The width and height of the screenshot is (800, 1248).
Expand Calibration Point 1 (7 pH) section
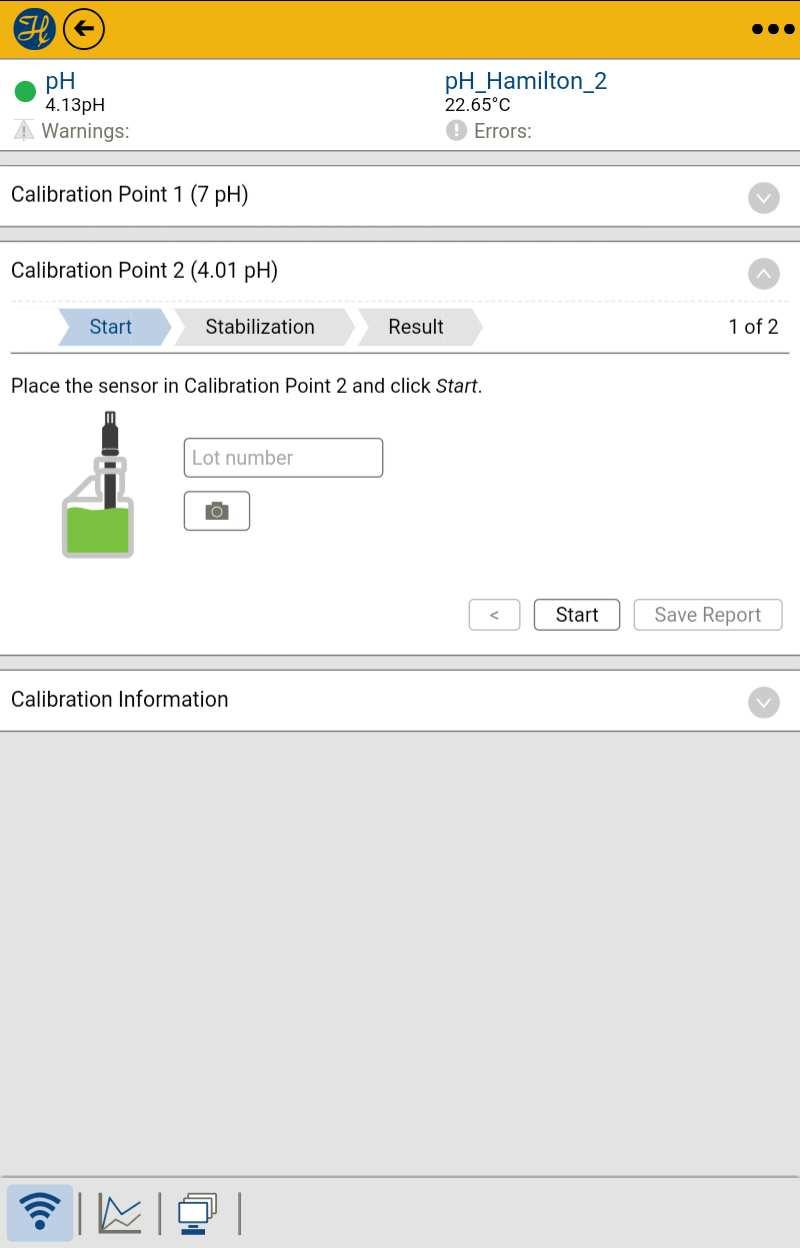pos(400,196)
